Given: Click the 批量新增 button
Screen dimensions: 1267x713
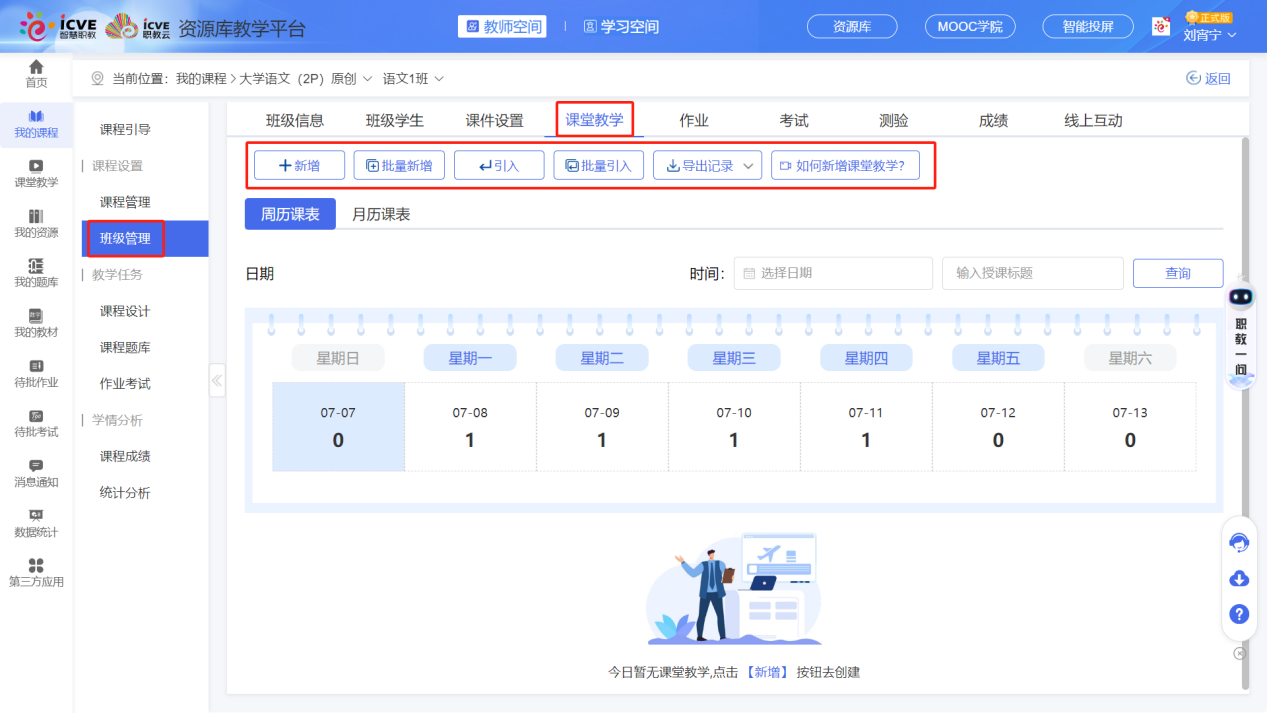Looking at the screenshot, I should pos(398,165).
